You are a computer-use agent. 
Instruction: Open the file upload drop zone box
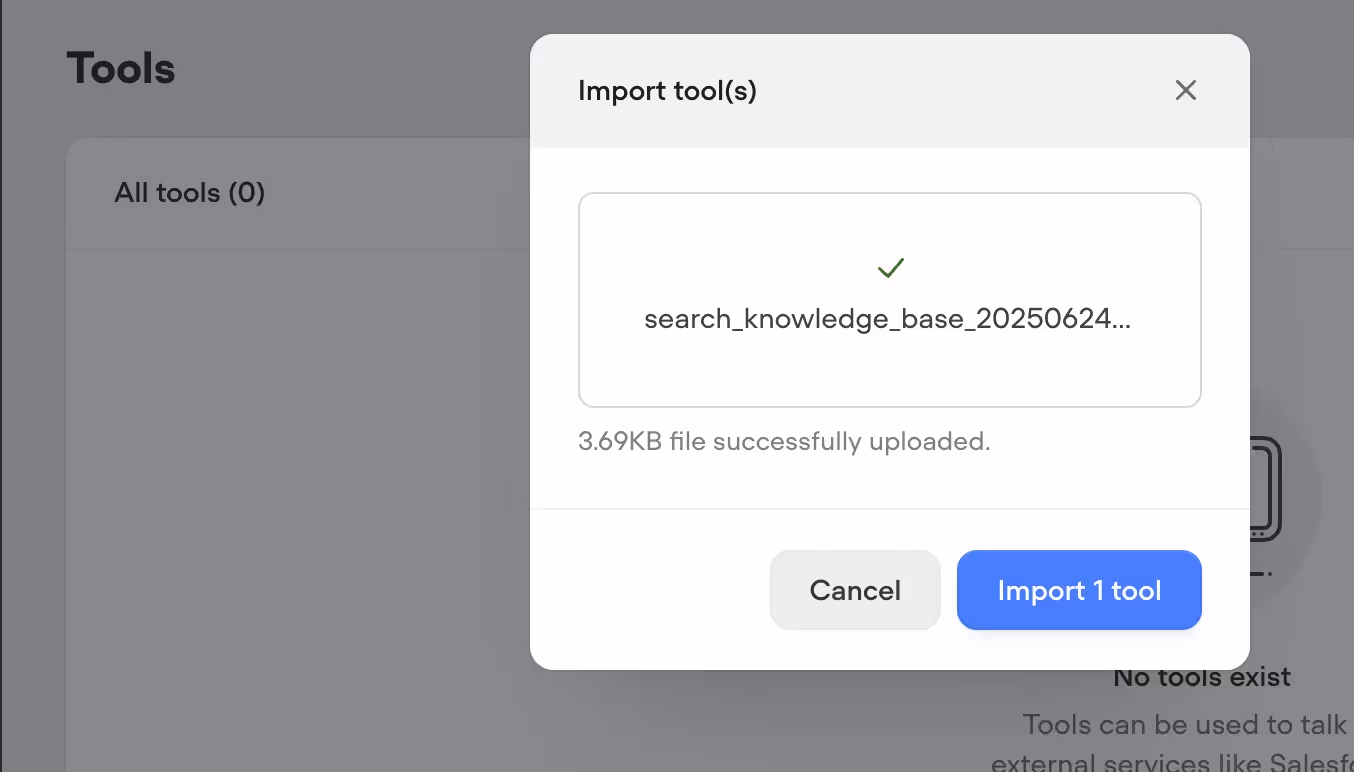890,300
